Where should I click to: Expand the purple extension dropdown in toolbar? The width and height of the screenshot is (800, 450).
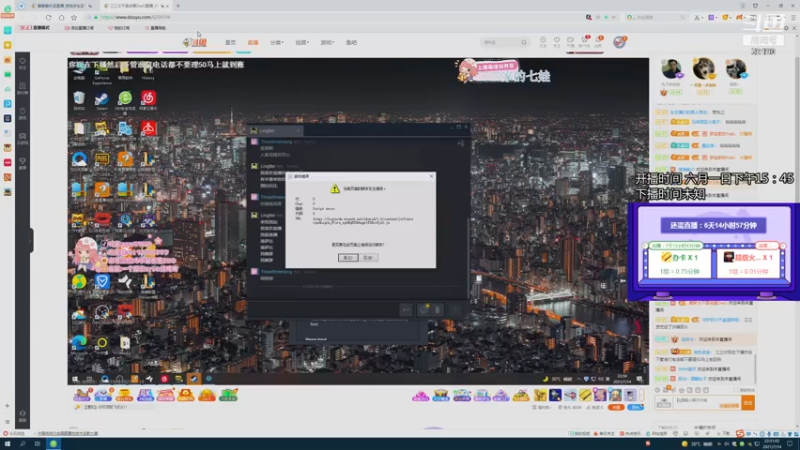717,17
